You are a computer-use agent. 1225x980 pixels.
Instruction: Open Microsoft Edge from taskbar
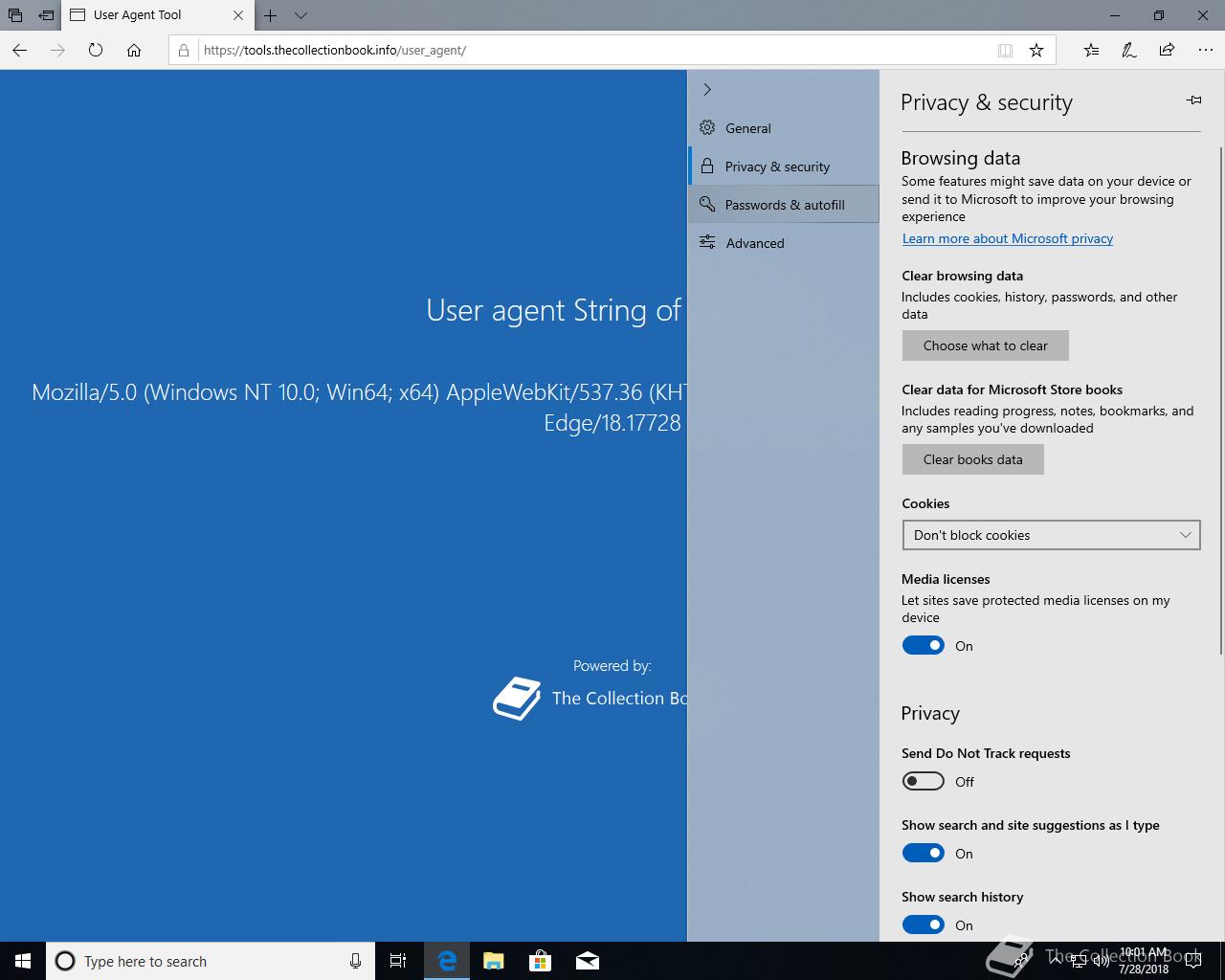(x=446, y=961)
